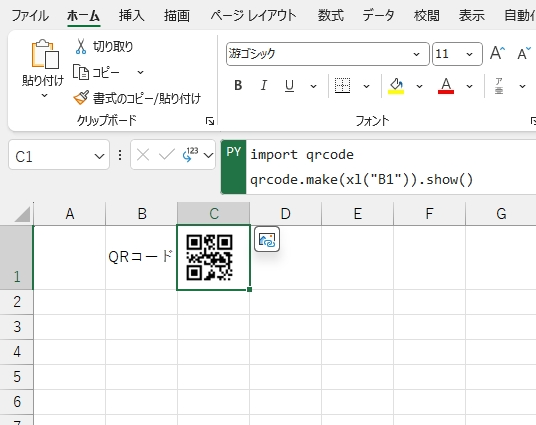The width and height of the screenshot is (536, 425).
Task: Click the formula line import qrcode
Action: 302,155
